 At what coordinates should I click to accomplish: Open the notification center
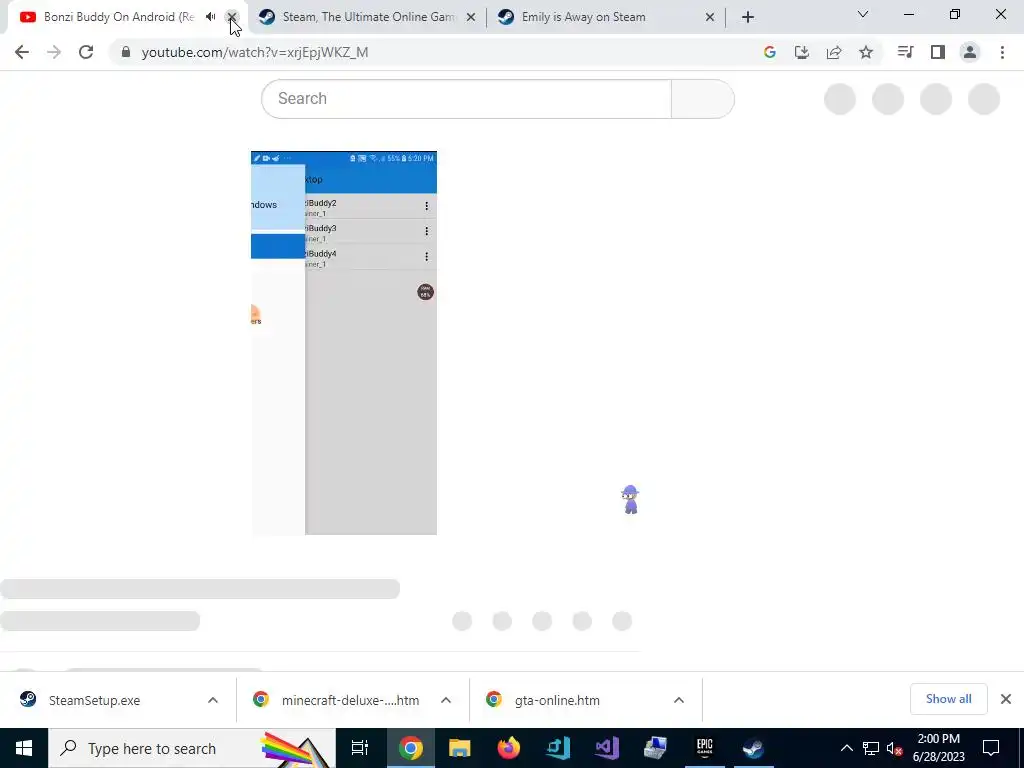click(x=991, y=748)
